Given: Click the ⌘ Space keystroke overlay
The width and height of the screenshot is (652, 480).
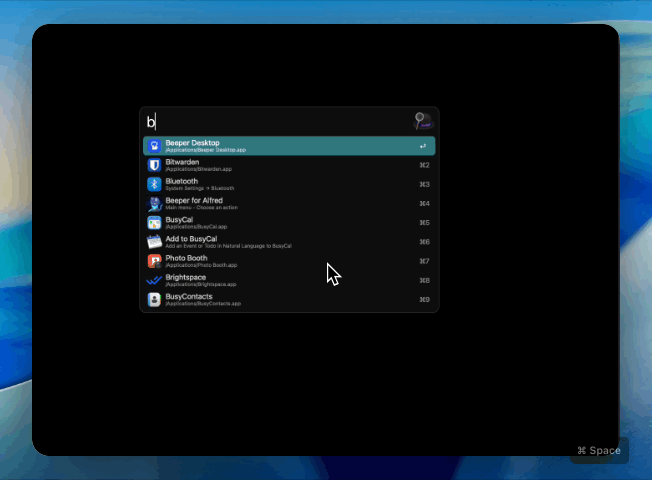Looking at the screenshot, I should 599,450.
